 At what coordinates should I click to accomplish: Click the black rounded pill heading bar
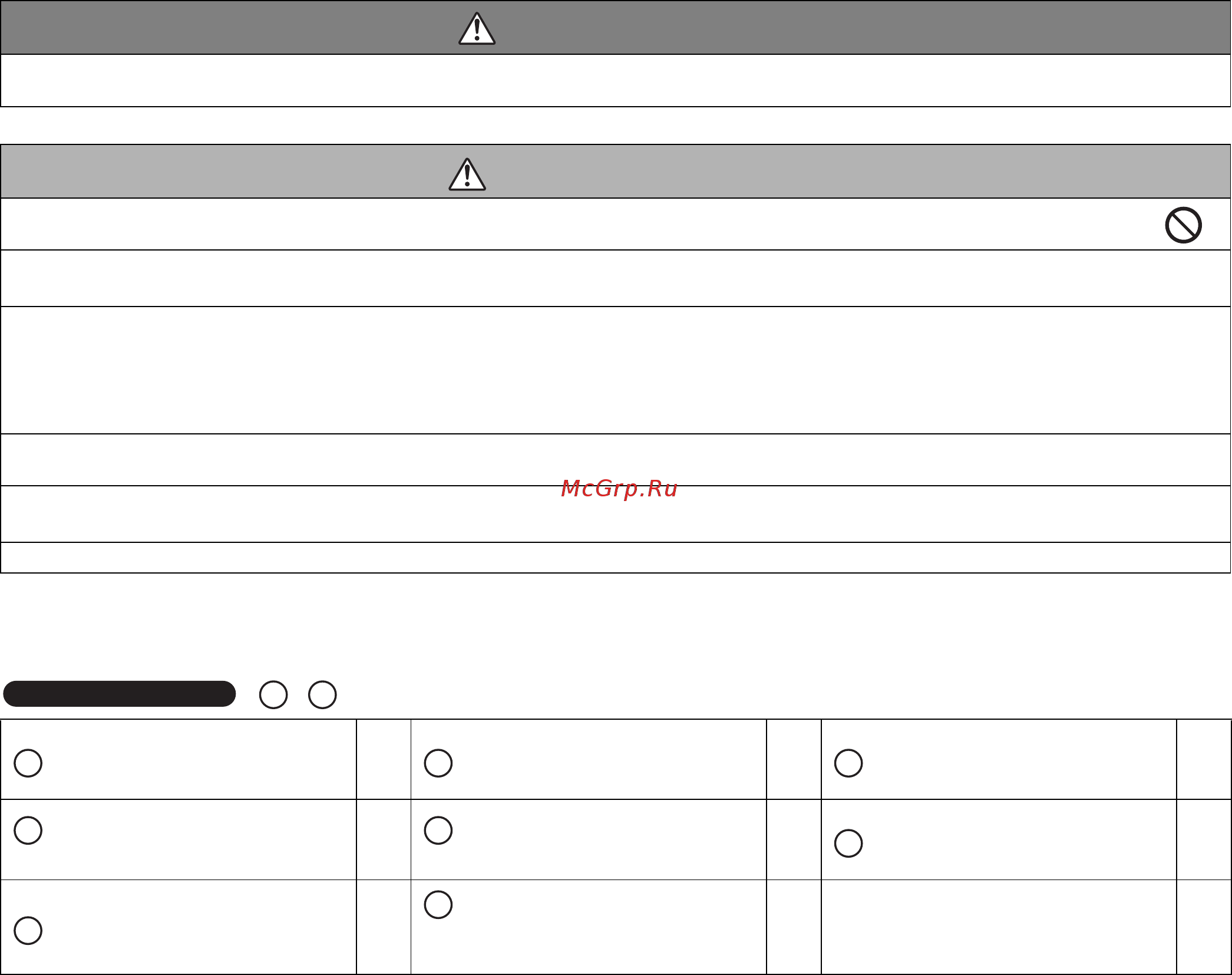pos(120,693)
